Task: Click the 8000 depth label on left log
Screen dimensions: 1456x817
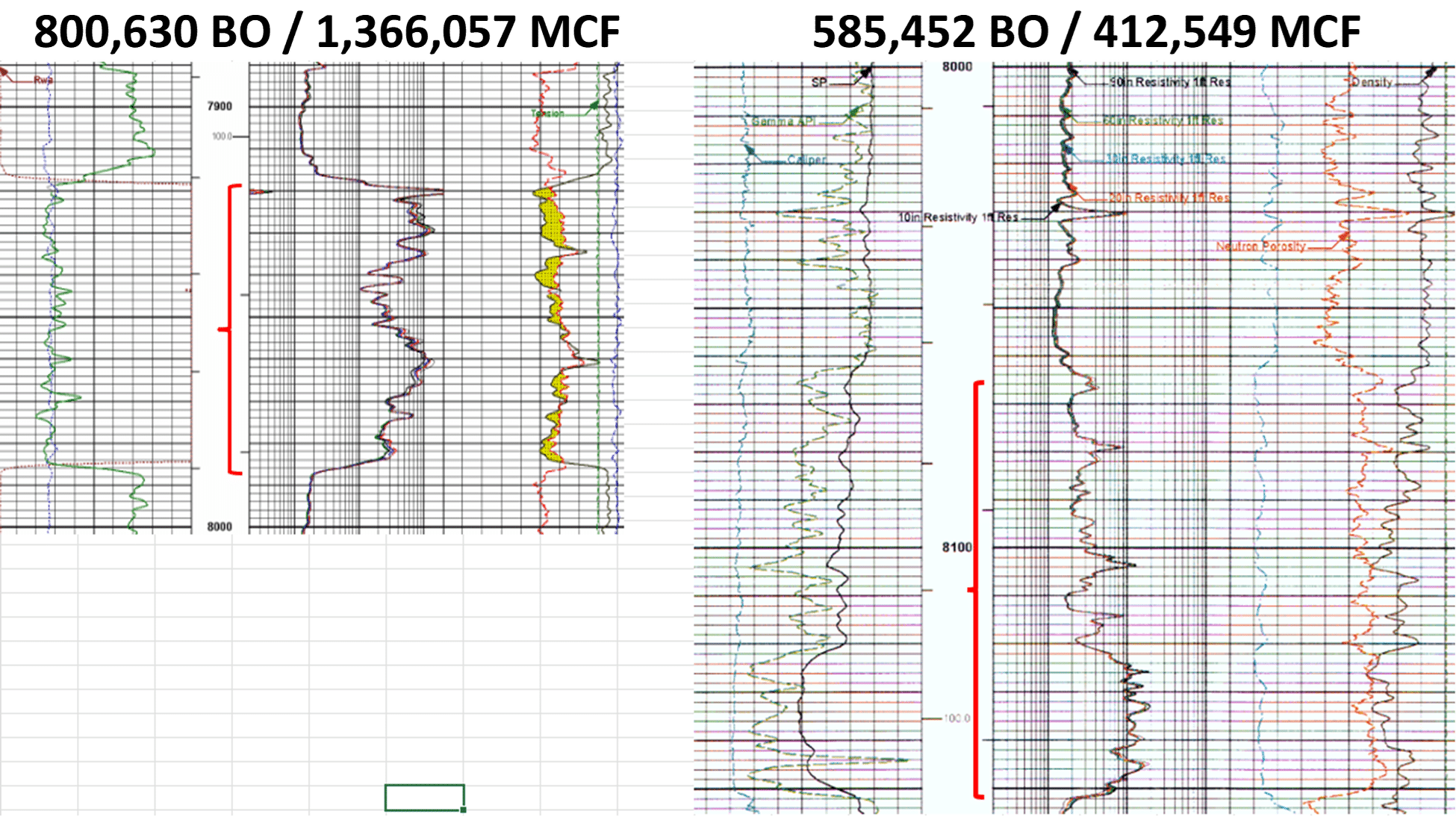Action: (x=220, y=526)
